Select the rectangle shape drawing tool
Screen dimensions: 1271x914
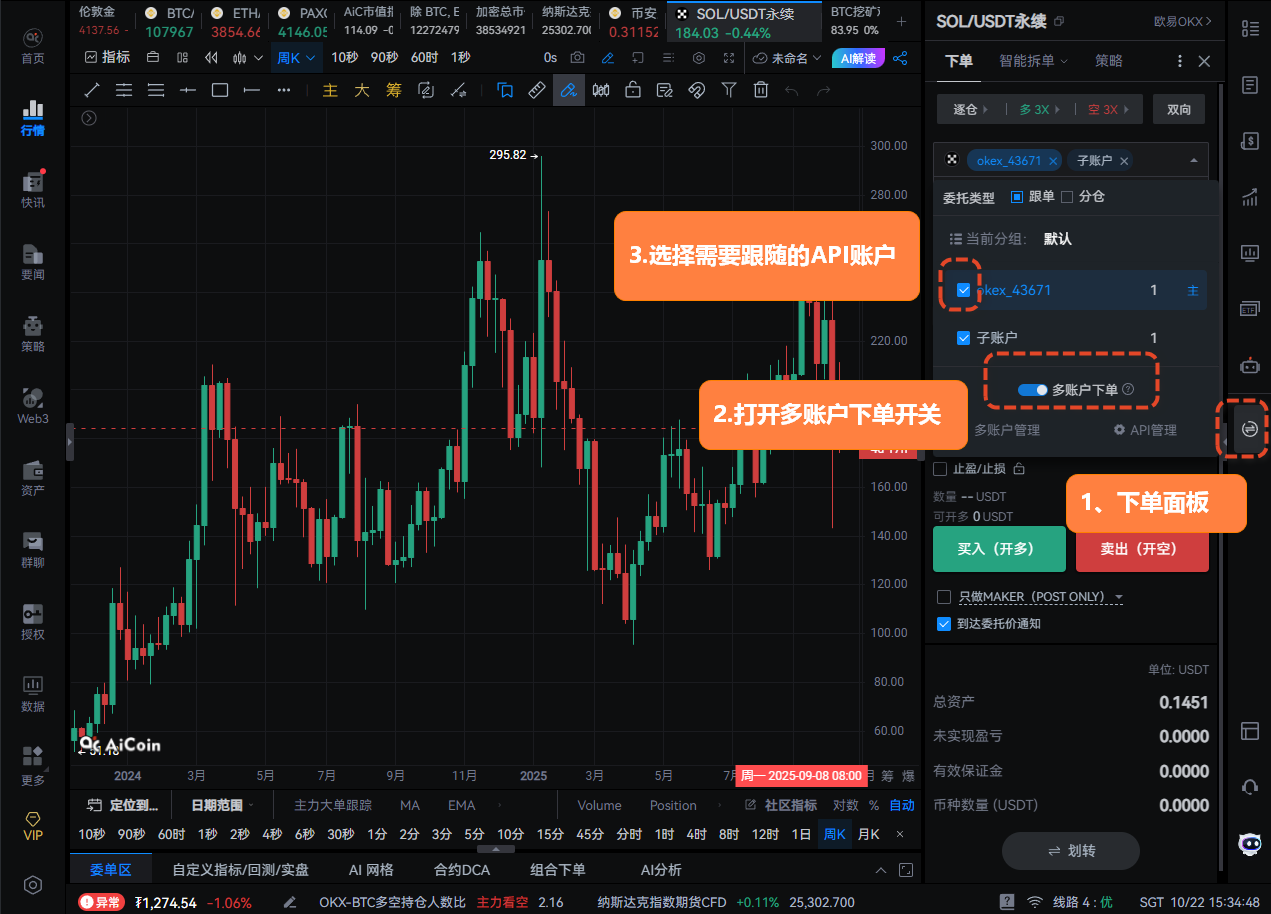(x=220, y=90)
